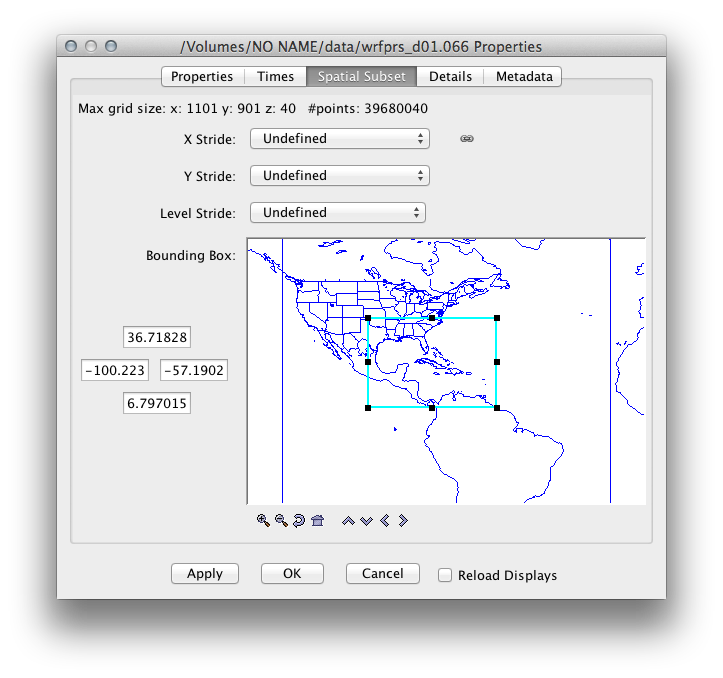Toggle the stride link chain icon
Image resolution: width=723 pixels, height=678 pixels.
[x=467, y=139]
